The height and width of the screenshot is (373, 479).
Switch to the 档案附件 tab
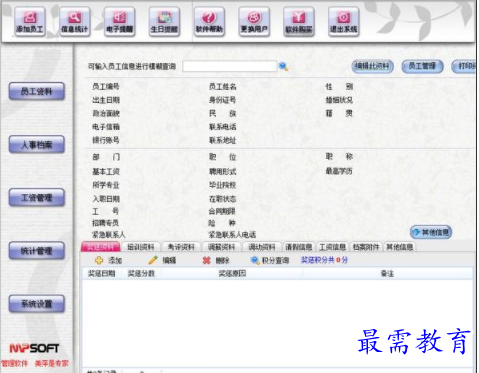tap(366, 247)
